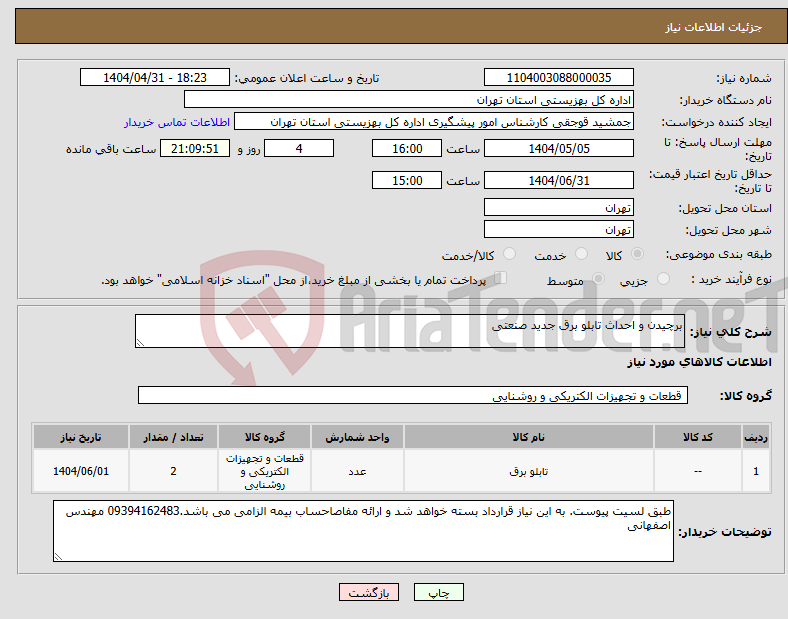Click the جزئیات اطلاعات نیاز header title
Image resolution: width=788 pixels, height=619 pixels.
click(714, 27)
